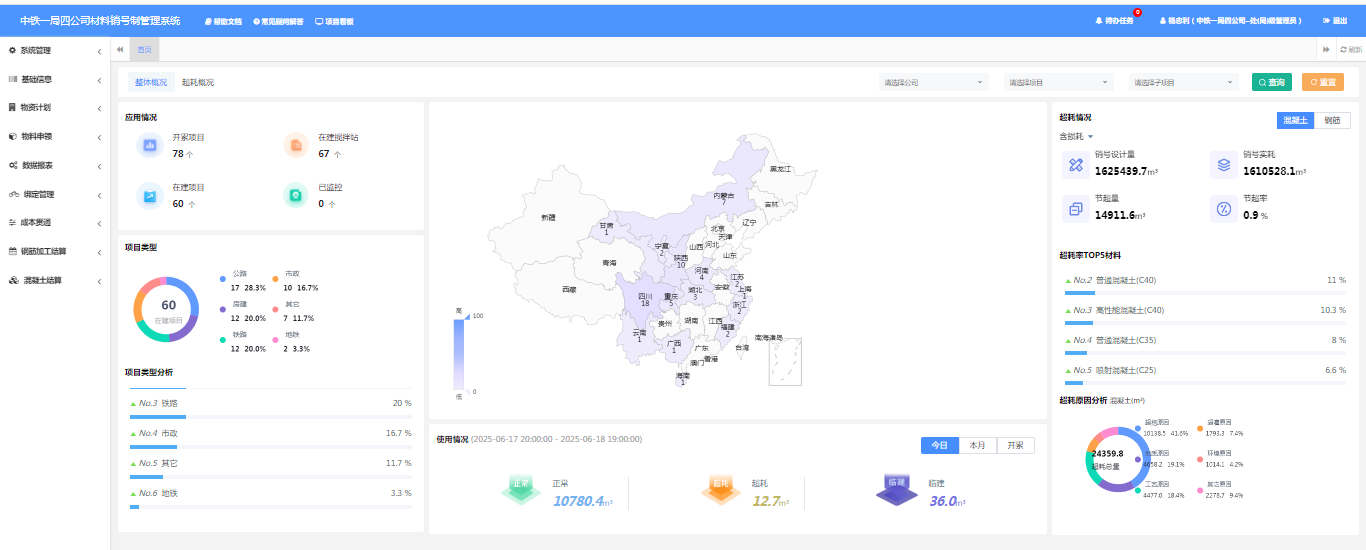The width and height of the screenshot is (1366, 550).
Task: Open the 请选择公司 dropdown
Action: (933, 82)
